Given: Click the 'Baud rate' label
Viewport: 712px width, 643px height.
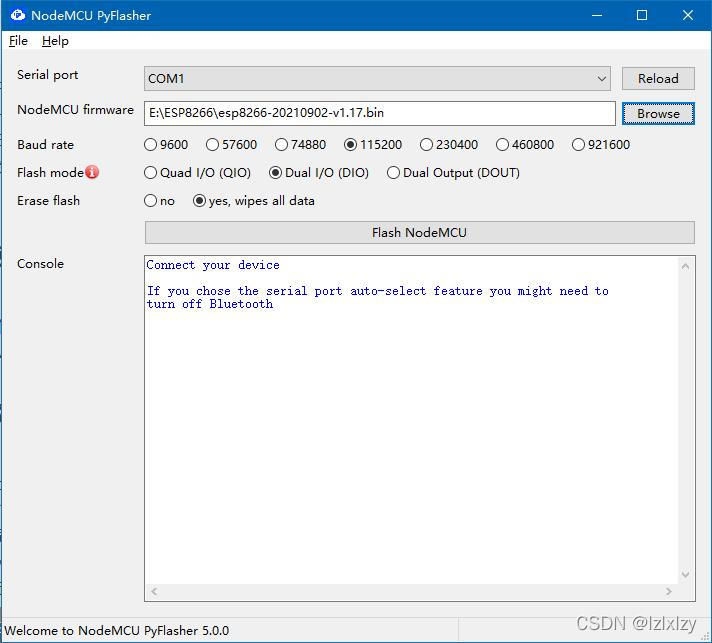Looking at the screenshot, I should (45, 145).
